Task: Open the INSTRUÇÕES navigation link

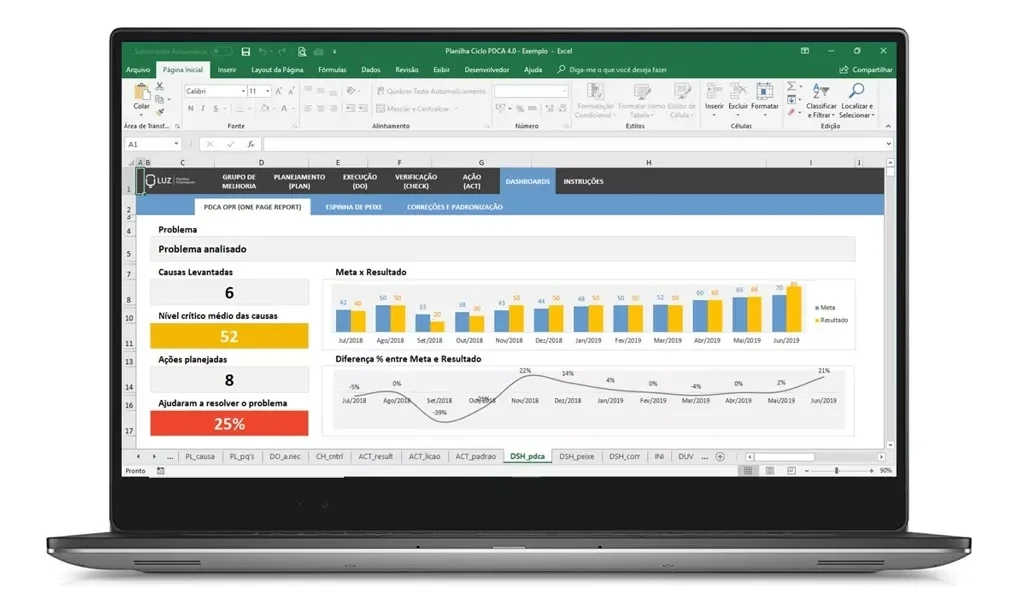Action: (x=583, y=182)
